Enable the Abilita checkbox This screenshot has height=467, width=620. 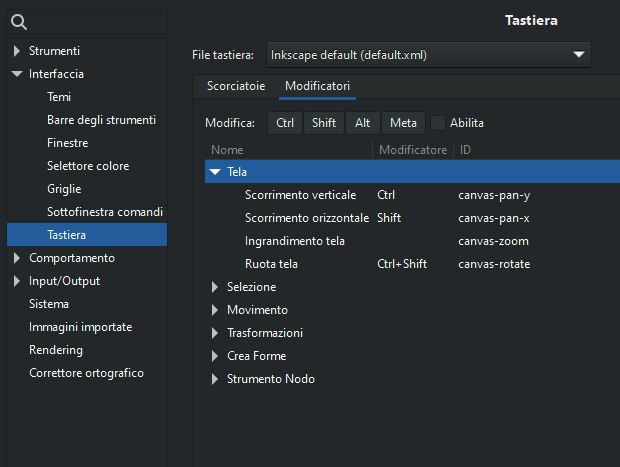[437, 123]
